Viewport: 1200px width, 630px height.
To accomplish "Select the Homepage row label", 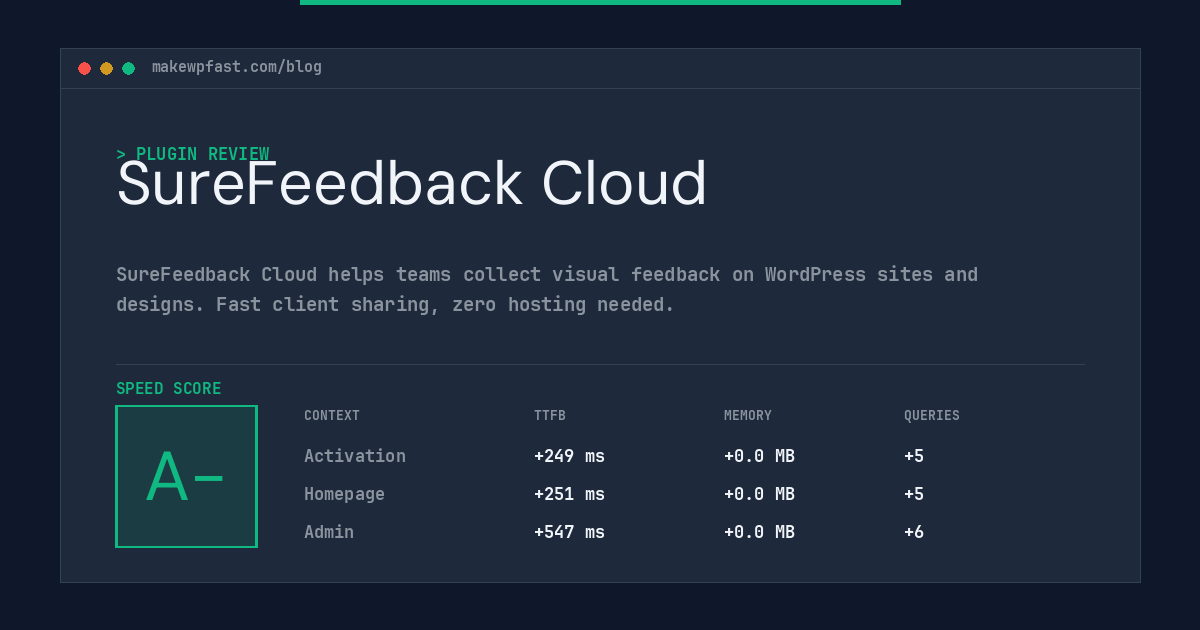I will coord(344,494).
